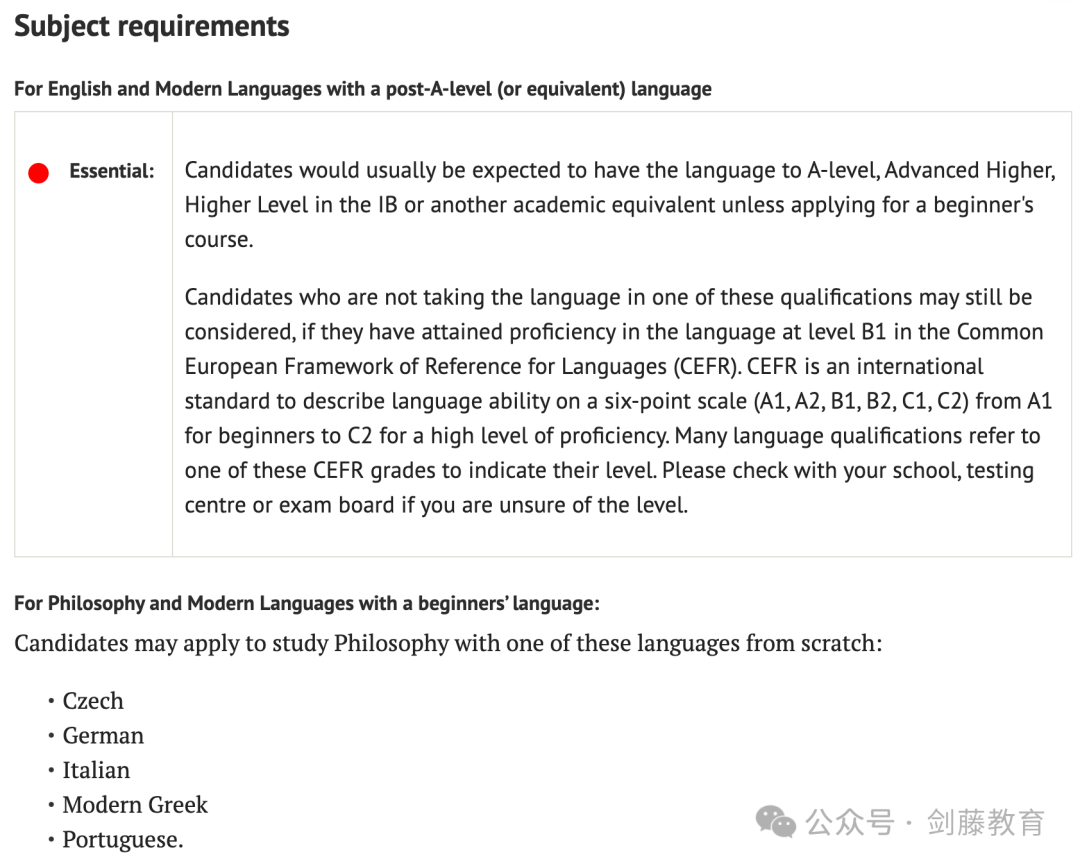The image size is (1080, 866).
Task: Click the 'For Philosophy and Modern Languages' subheading
Action: click(x=307, y=604)
